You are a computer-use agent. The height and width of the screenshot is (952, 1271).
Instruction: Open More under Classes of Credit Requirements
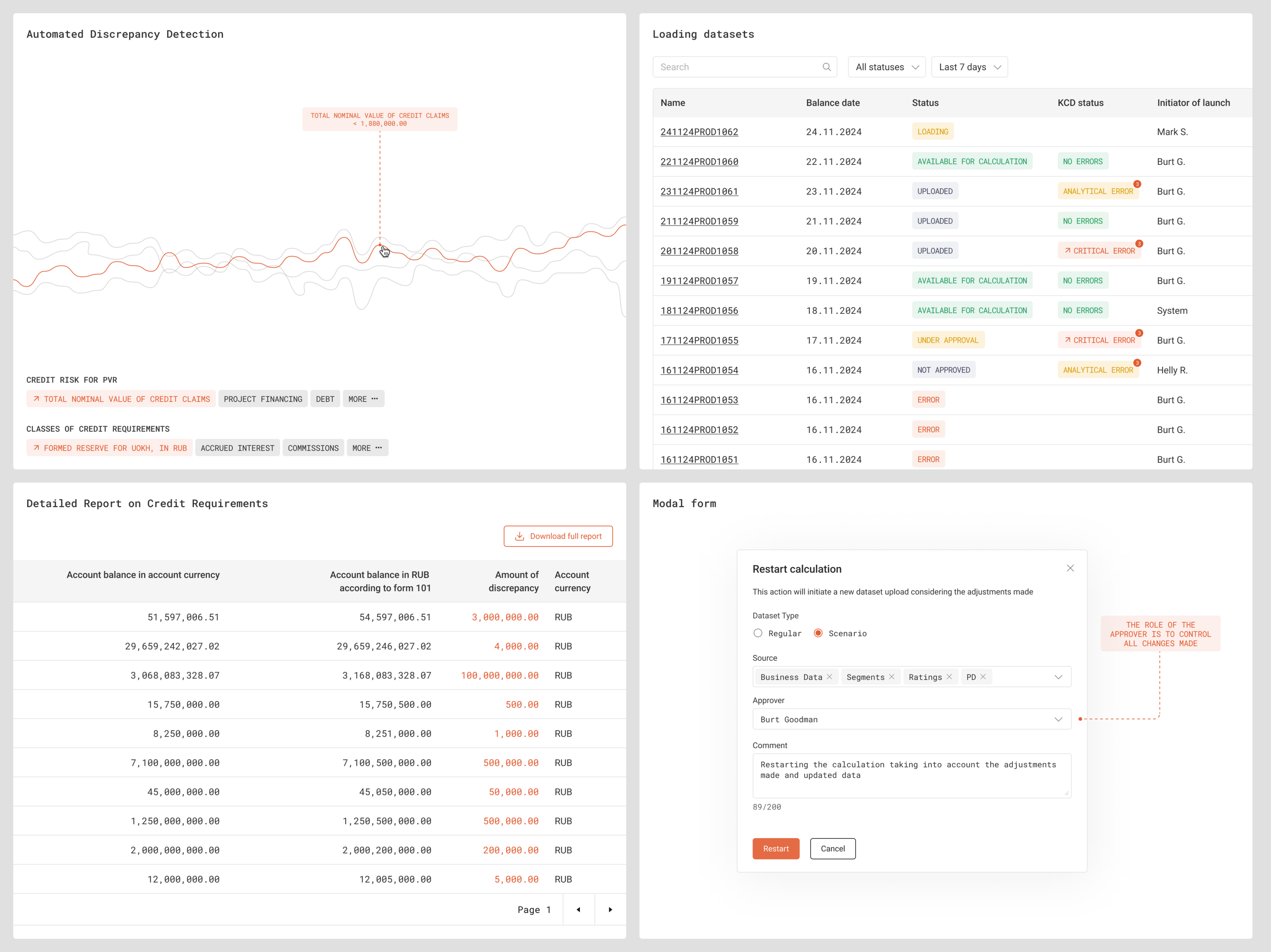coord(367,448)
